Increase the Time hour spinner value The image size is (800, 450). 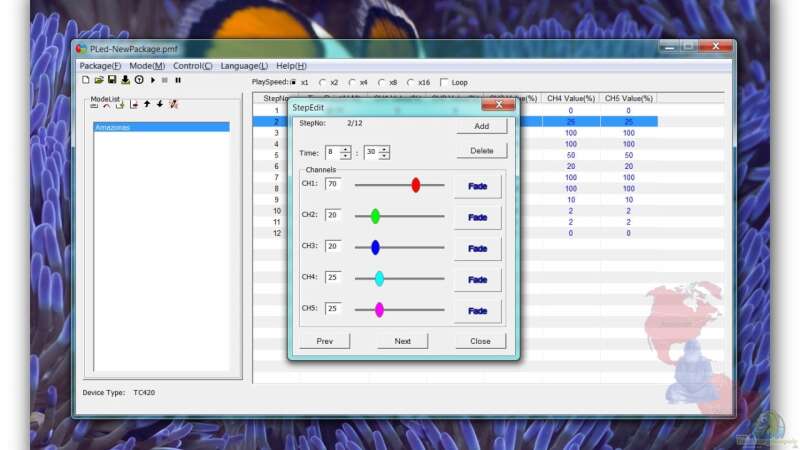point(345,149)
